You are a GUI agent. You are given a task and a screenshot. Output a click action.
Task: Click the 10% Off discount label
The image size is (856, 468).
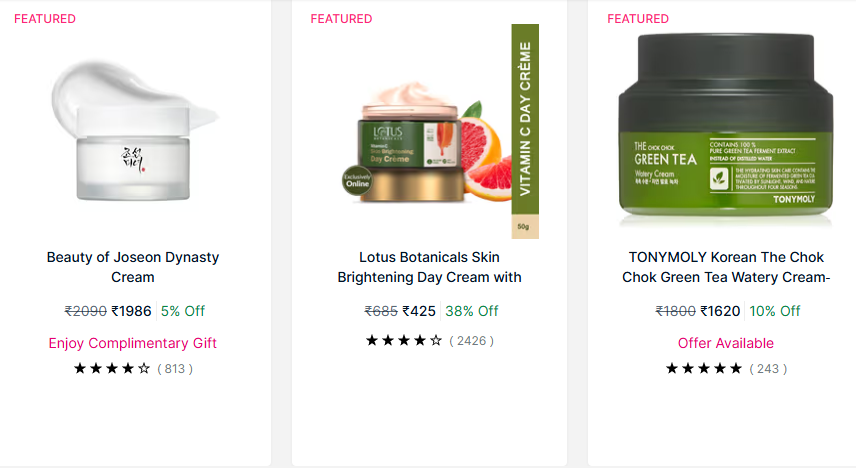click(x=775, y=311)
